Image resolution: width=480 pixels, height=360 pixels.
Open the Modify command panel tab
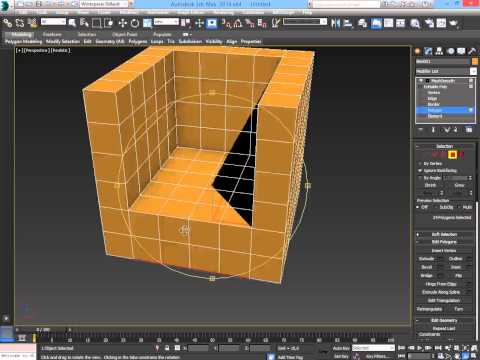click(428, 51)
